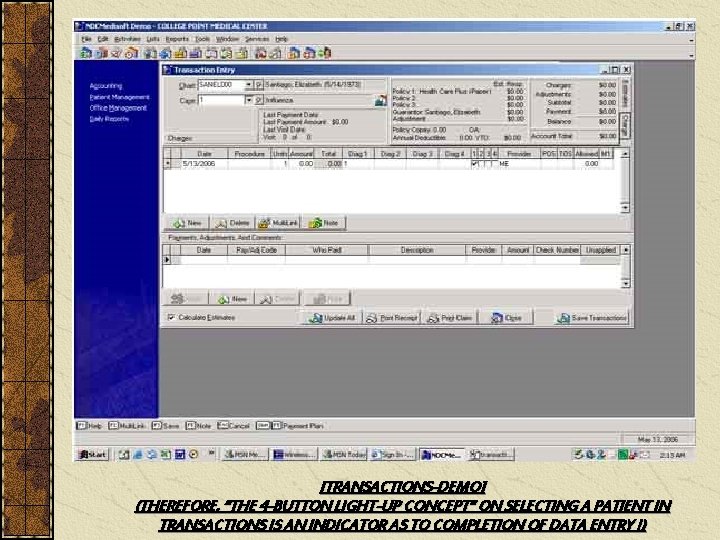Open the File menu

pos(86,39)
